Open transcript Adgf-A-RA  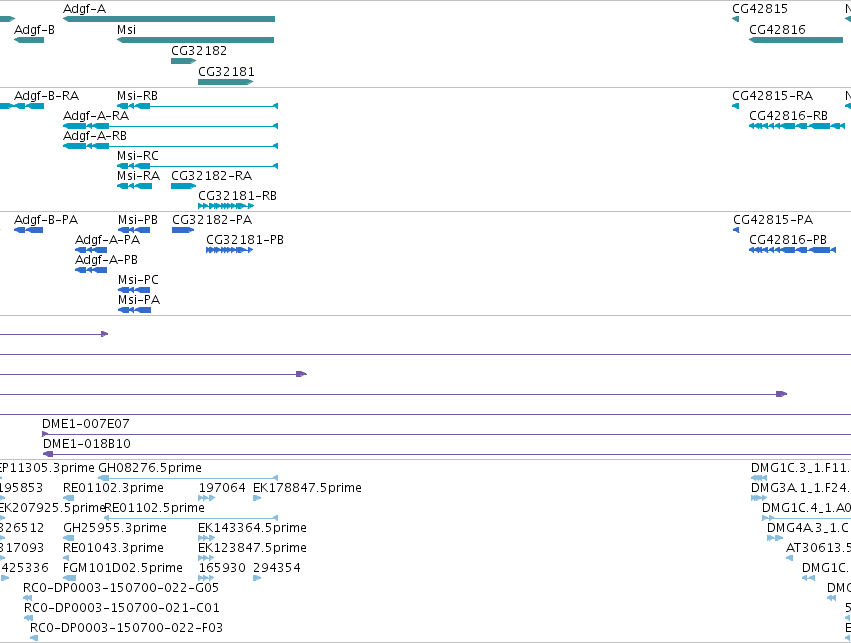(96, 116)
